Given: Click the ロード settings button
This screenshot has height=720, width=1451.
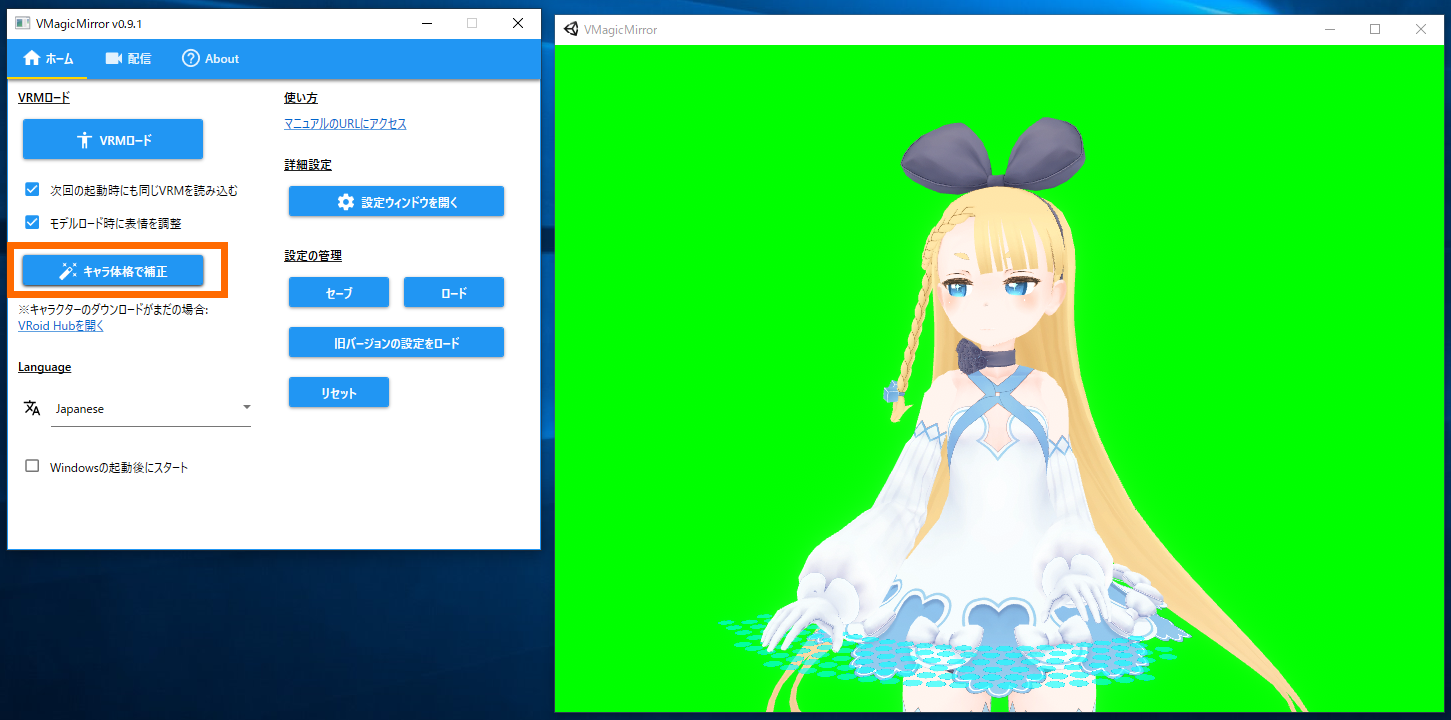Looking at the screenshot, I should (x=454, y=292).
